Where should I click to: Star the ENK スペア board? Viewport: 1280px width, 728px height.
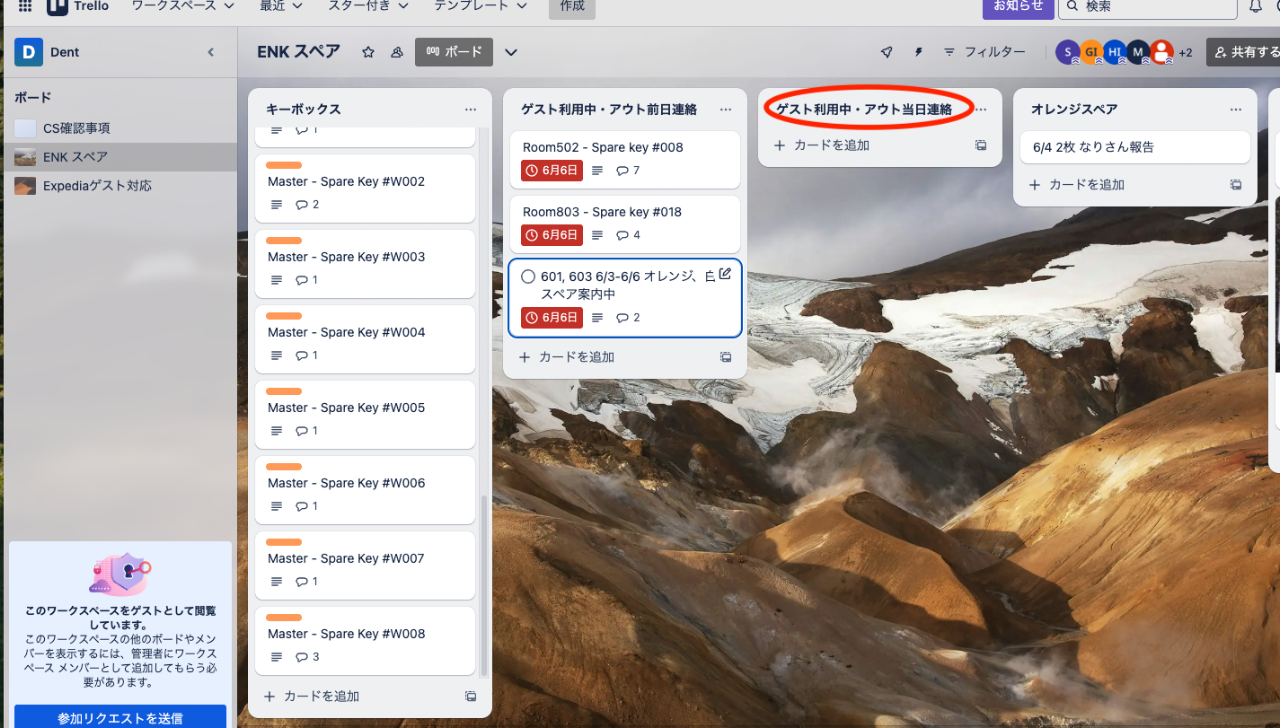point(368,52)
